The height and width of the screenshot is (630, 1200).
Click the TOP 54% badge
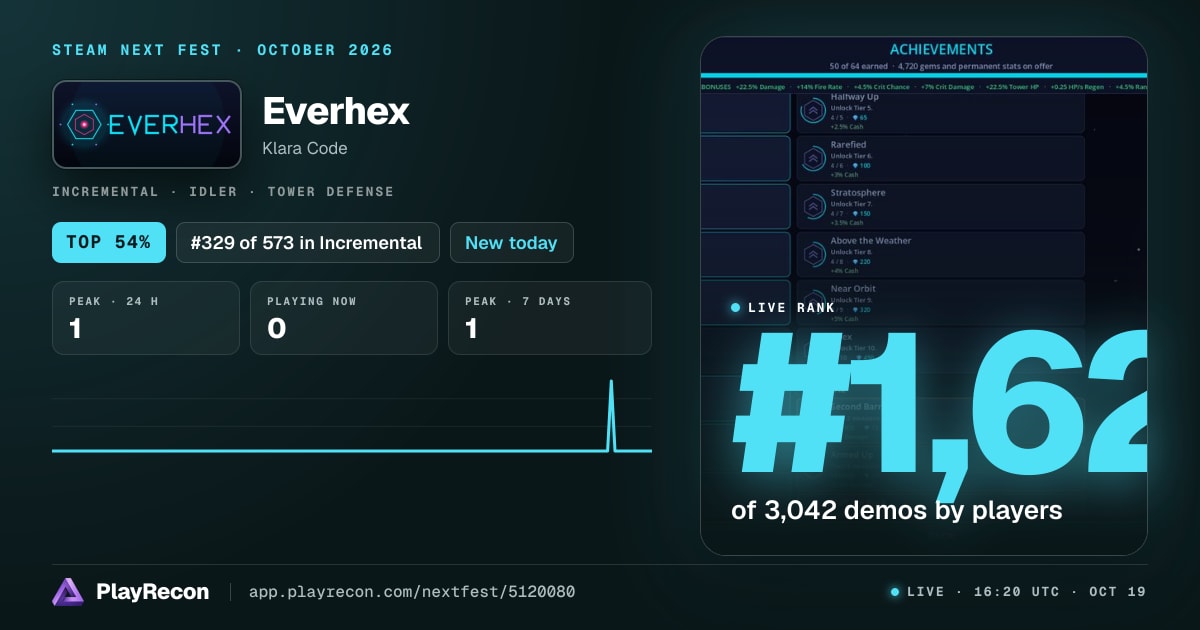click(x=109, y=242)
